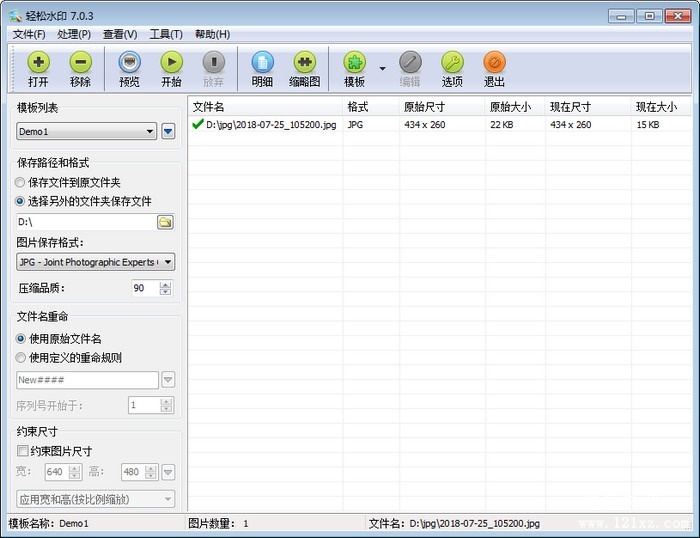700x538 pixels.
Task: Sort by the 文件名 column header
Action: tap(266, 107)
